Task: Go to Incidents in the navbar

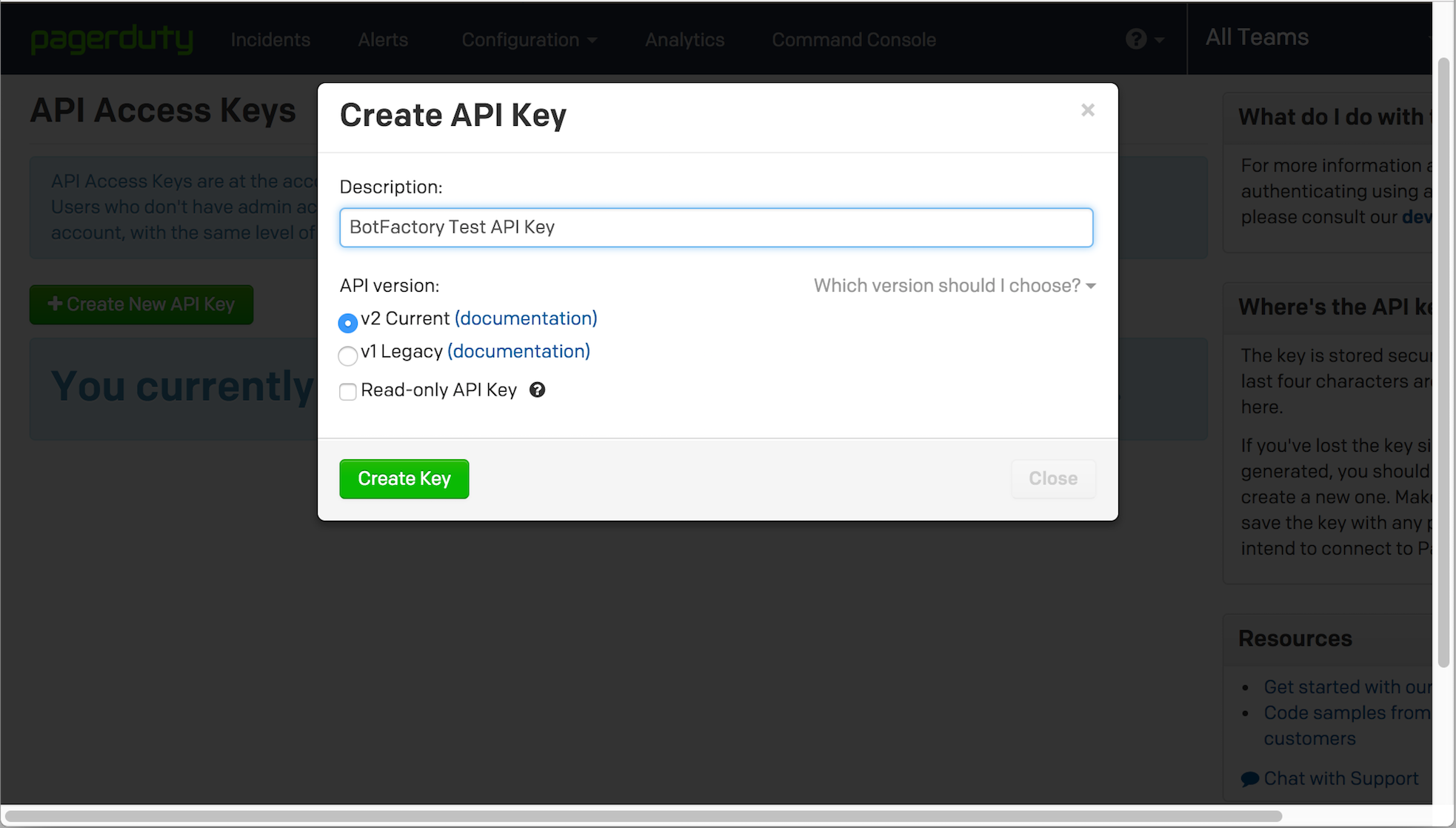Action: [270, 39]
